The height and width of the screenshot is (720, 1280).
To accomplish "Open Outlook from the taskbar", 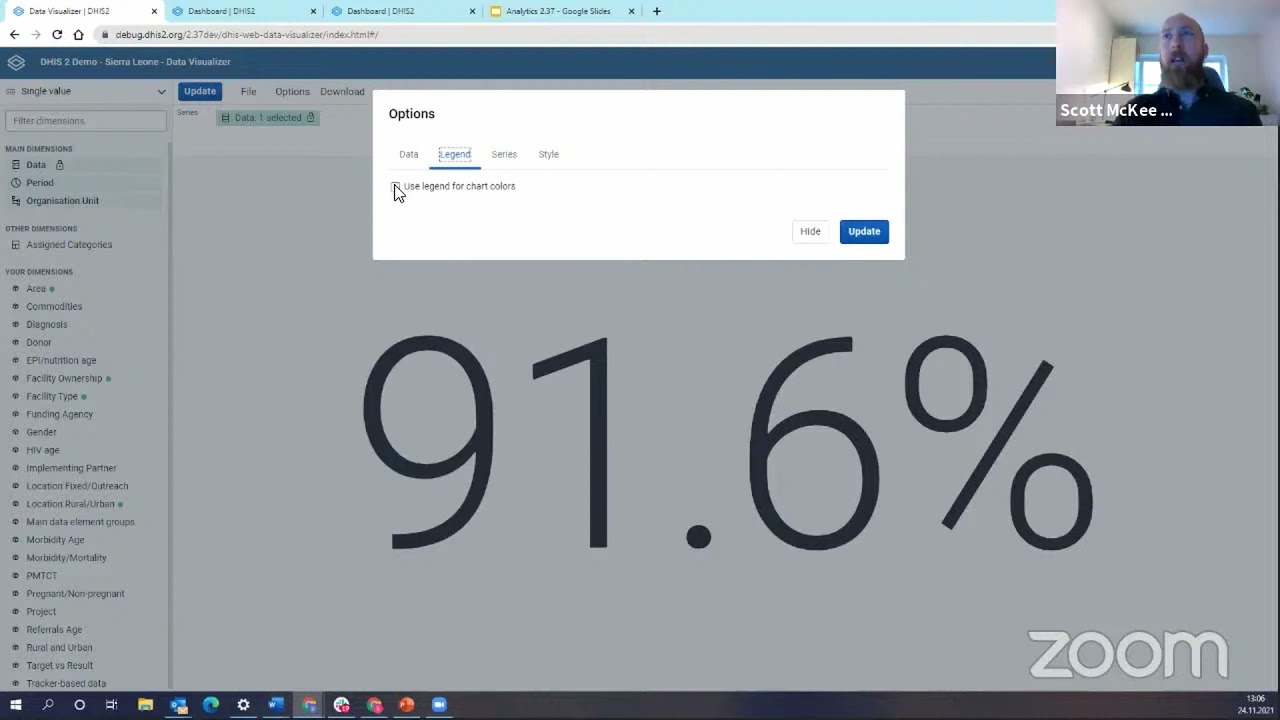I will (178, 705).
